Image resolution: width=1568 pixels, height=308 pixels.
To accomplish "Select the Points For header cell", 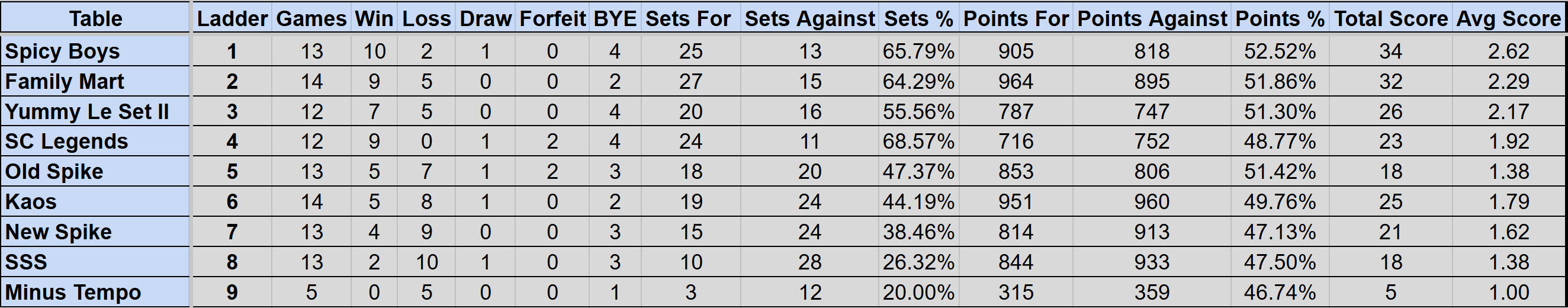I will point(1016,18).
